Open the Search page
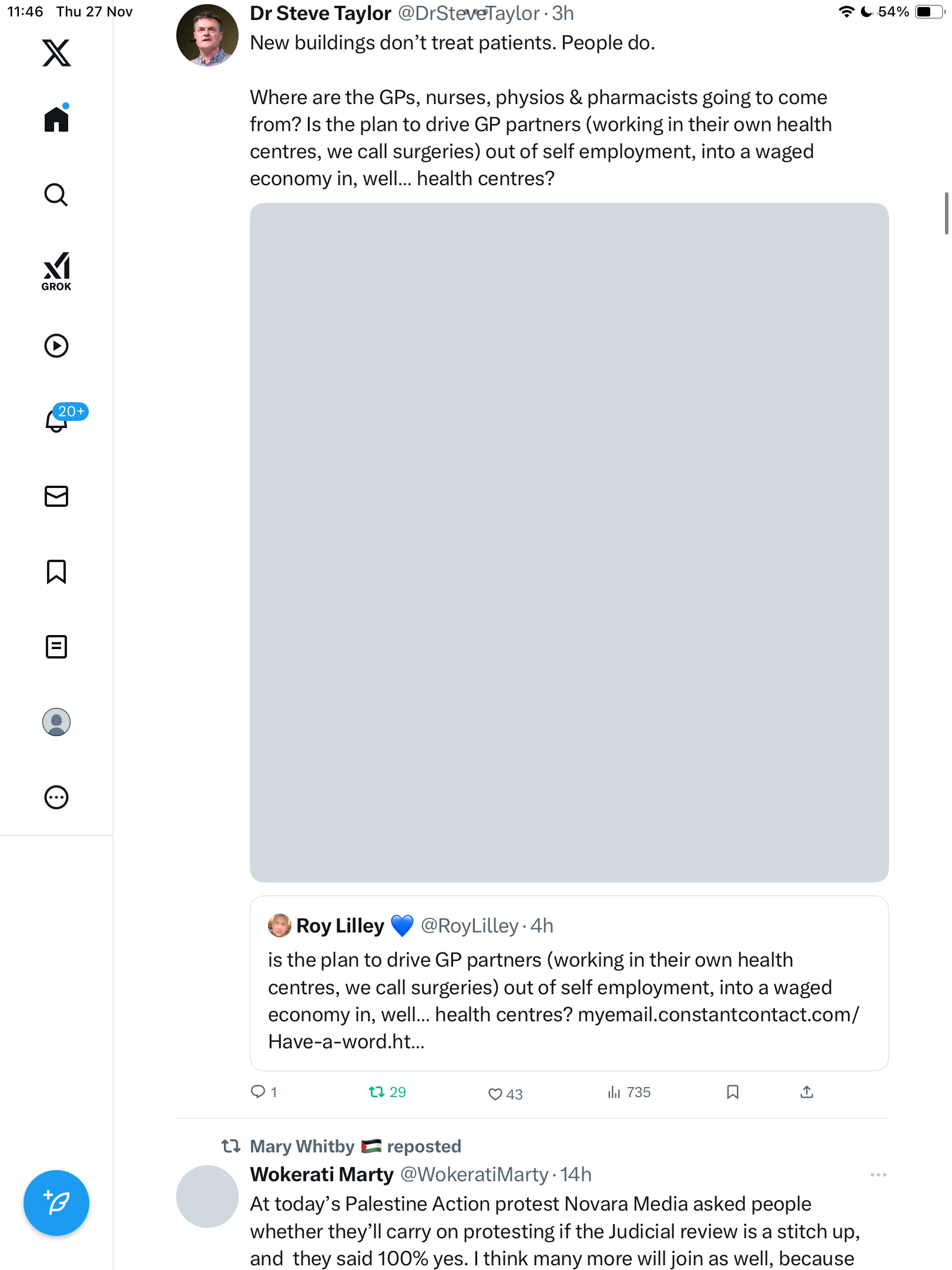Screen dimensions: 952x1270 coord(56,195)
